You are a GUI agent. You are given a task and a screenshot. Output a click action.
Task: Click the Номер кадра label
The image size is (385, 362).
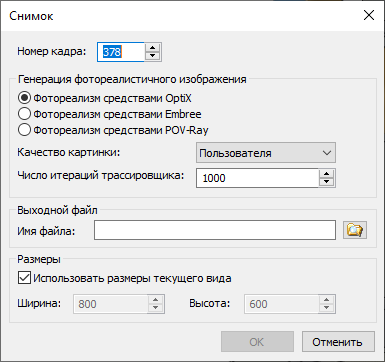(52, 51)
